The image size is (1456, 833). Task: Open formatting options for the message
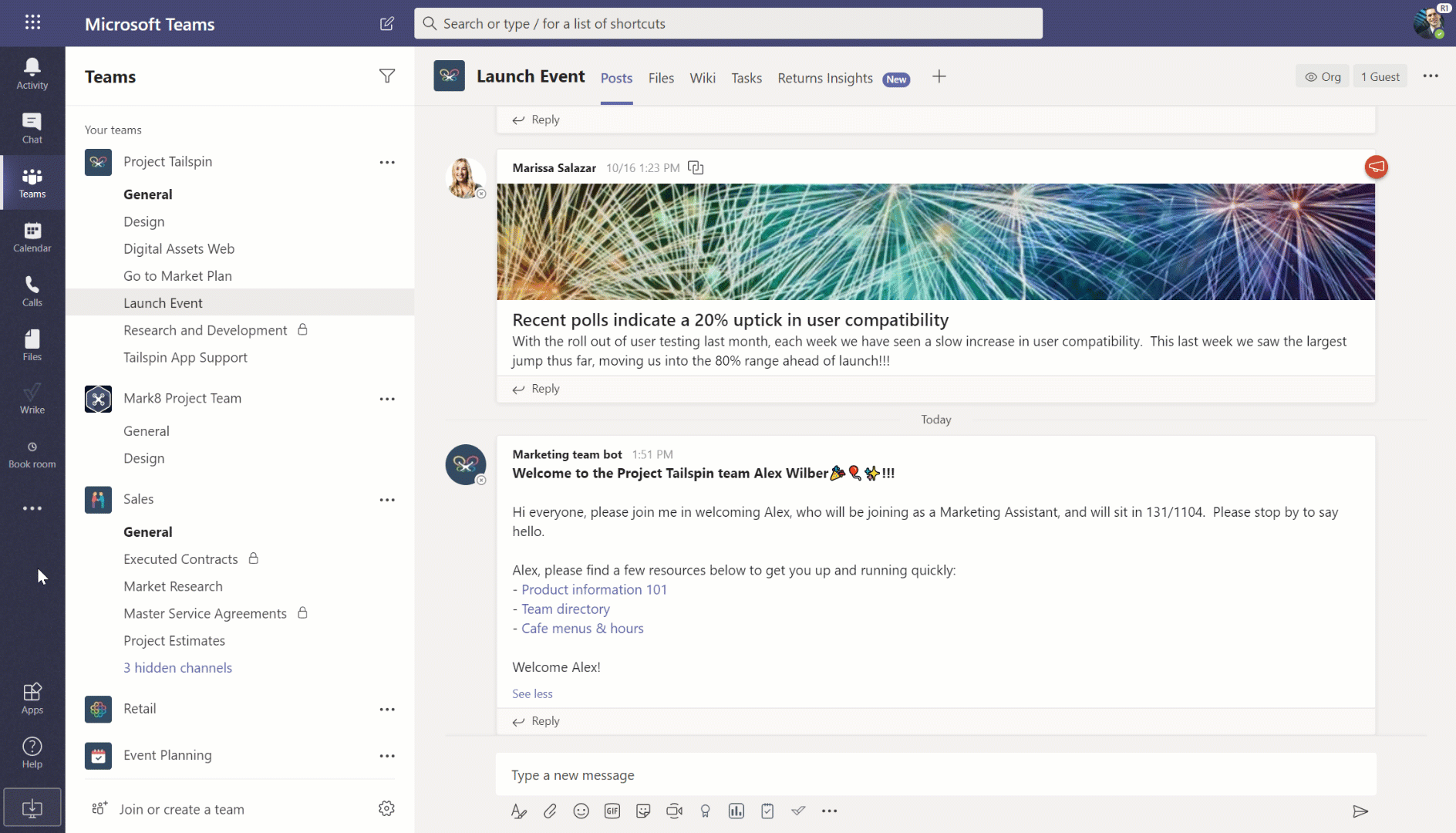click(x=518, y=811)
